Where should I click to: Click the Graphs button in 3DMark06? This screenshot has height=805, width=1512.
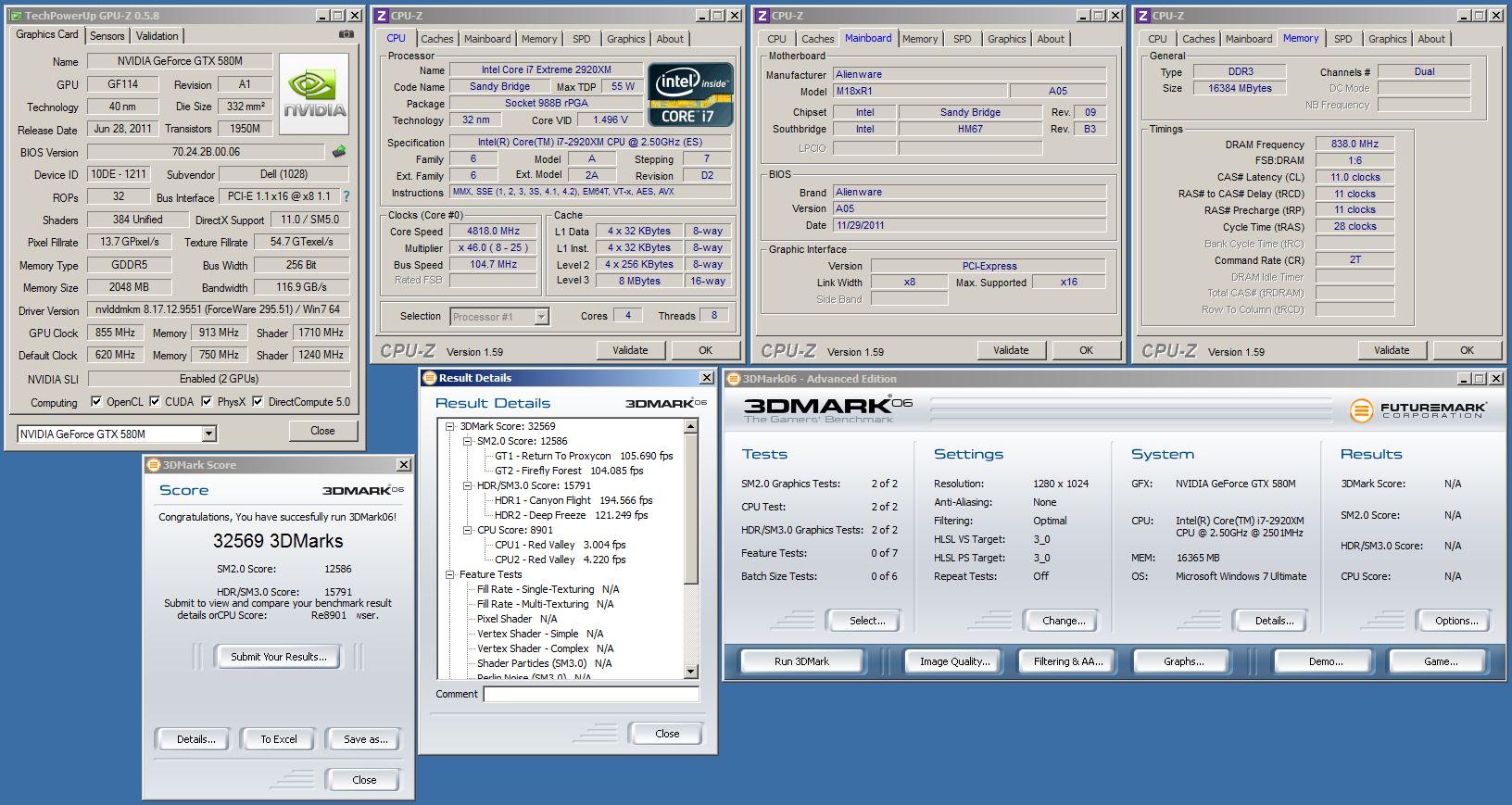point(1183,661)
